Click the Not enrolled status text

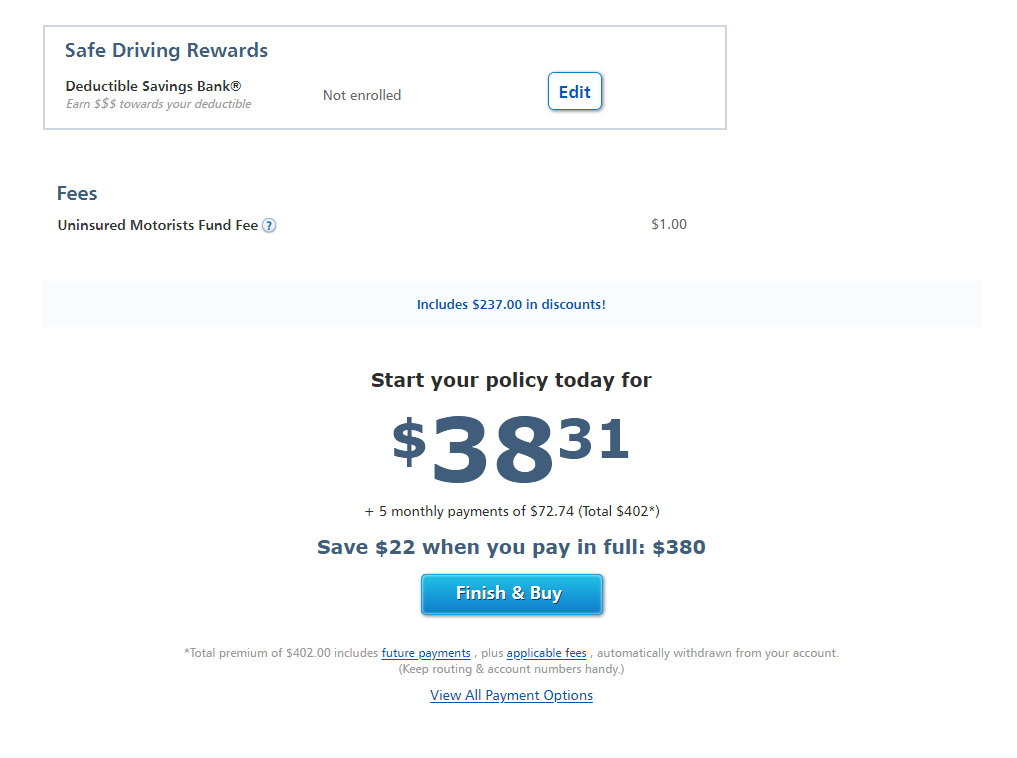tap(361, 94)
